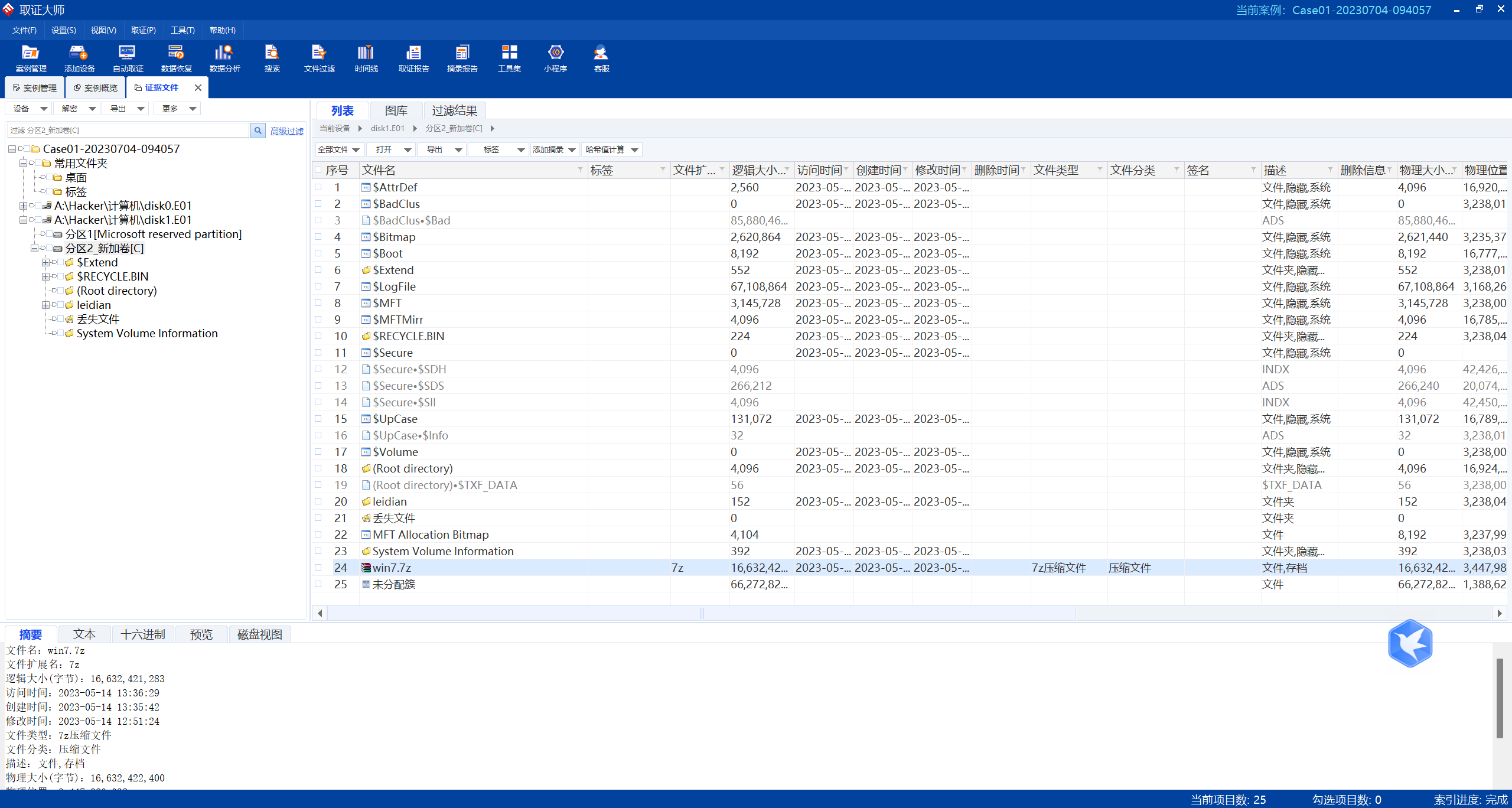1512x808 pixels.
Task: Click the magnifier search button in filter box
Action: [x=258, y=131]
